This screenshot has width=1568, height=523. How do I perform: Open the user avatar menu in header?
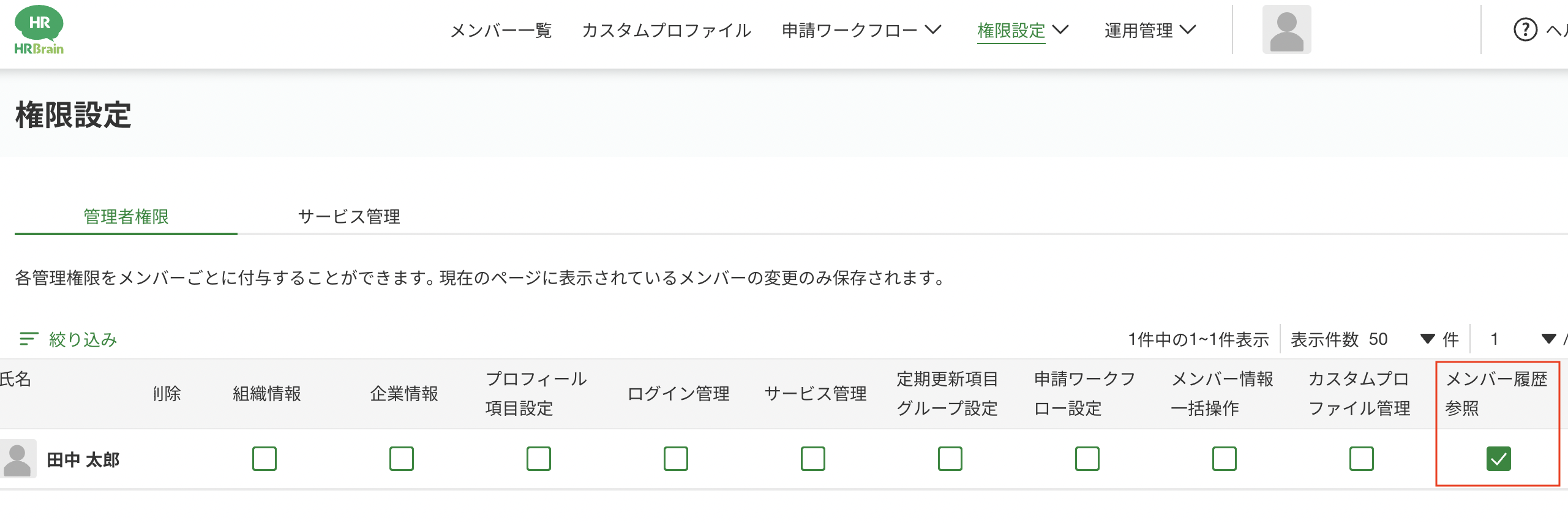(1286, 29)
